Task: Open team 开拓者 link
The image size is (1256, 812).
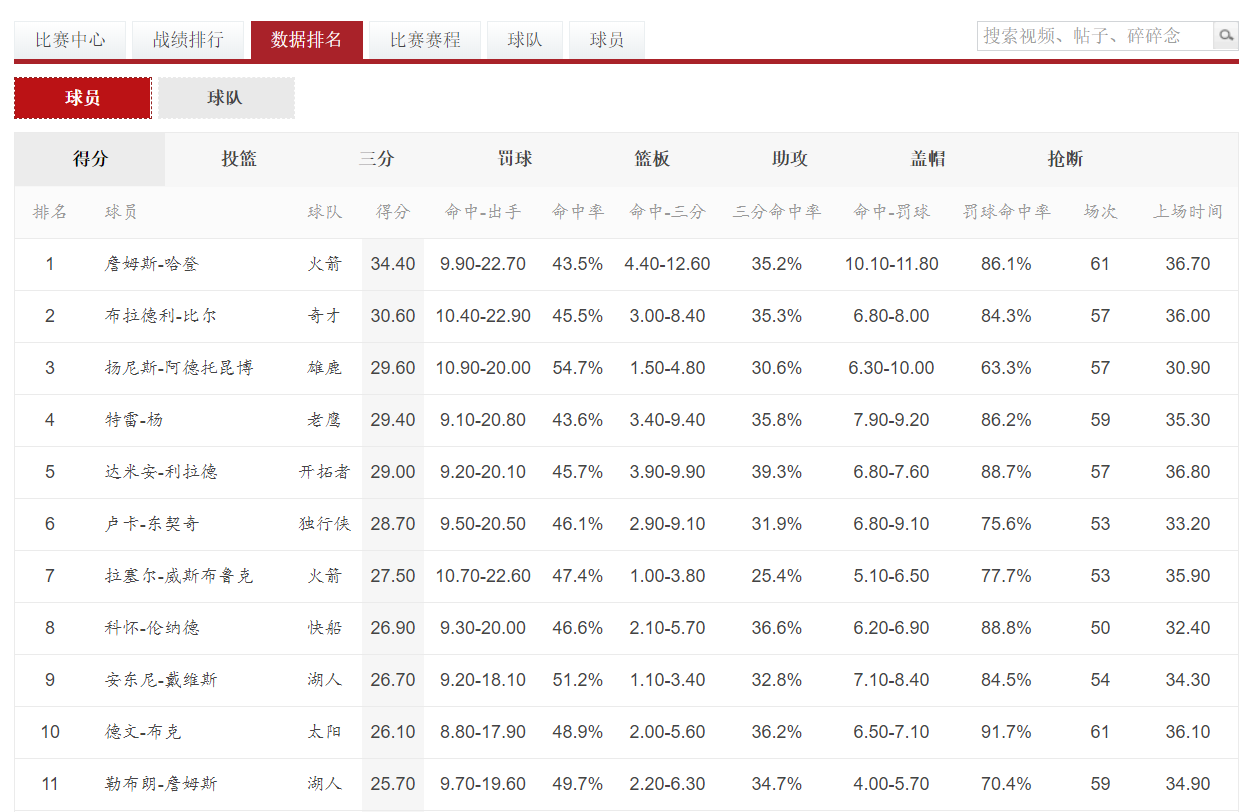Action: pyautogui.click(x=325, y=472)
